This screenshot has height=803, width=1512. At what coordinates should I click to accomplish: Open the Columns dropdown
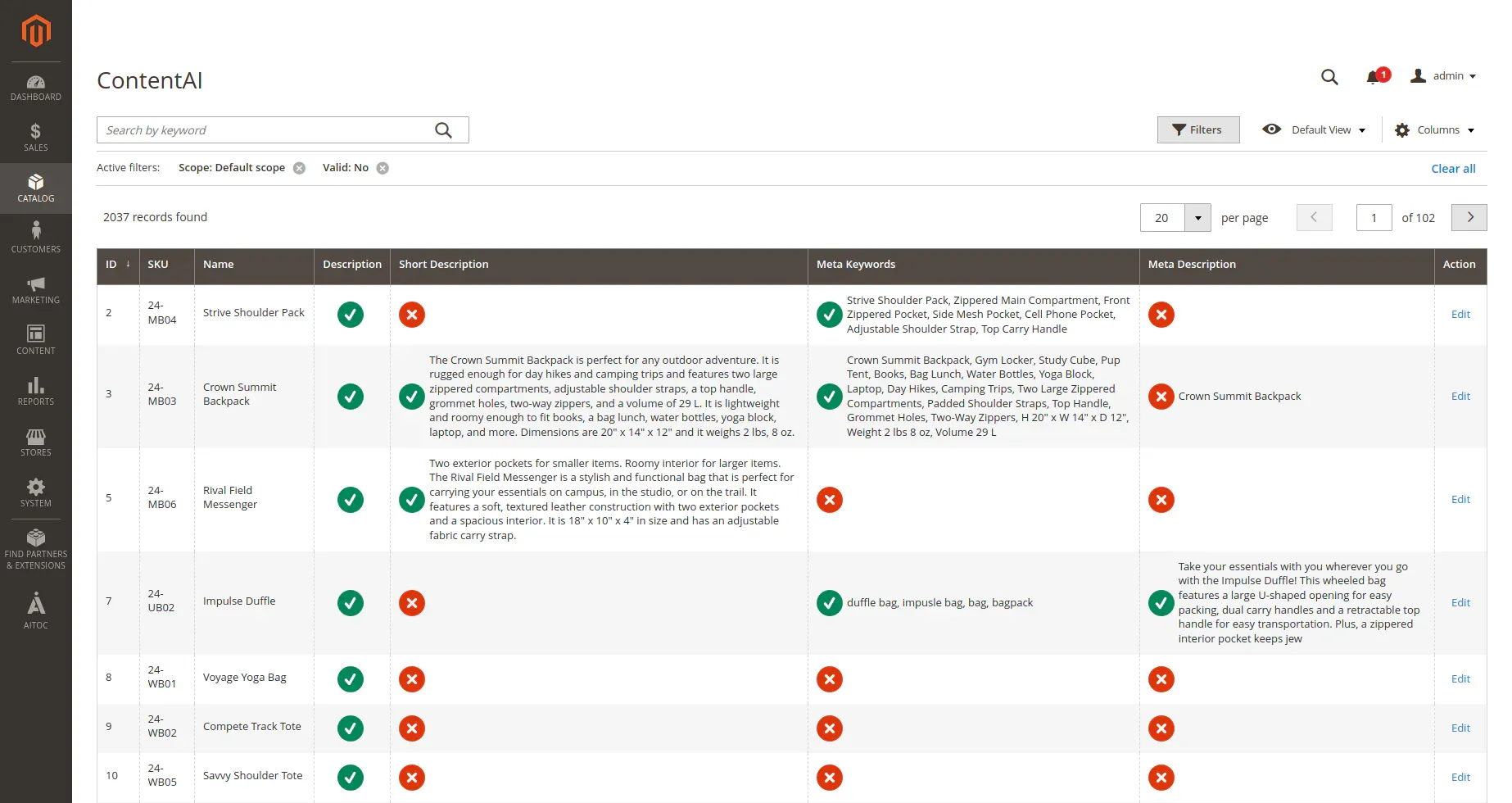(x=1434, y=130)
